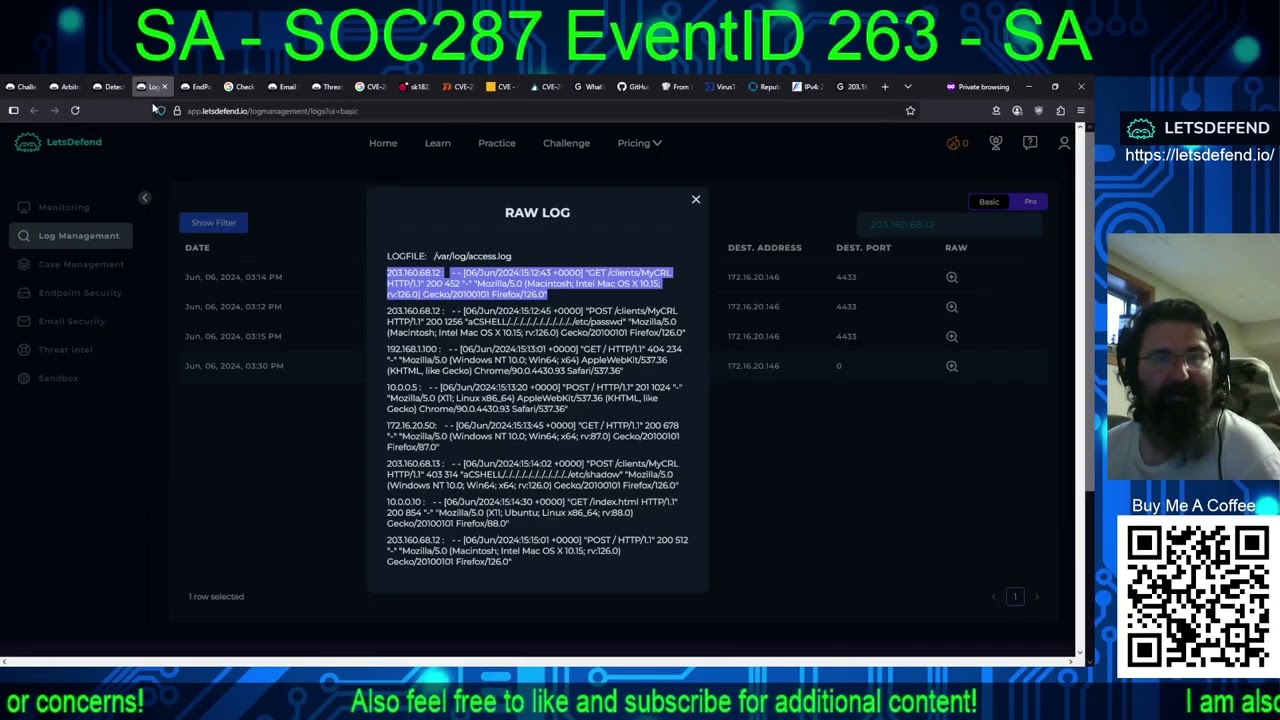Open raw log for 03:15 PM row
1280x720 pixels.
tap(952, 337)
